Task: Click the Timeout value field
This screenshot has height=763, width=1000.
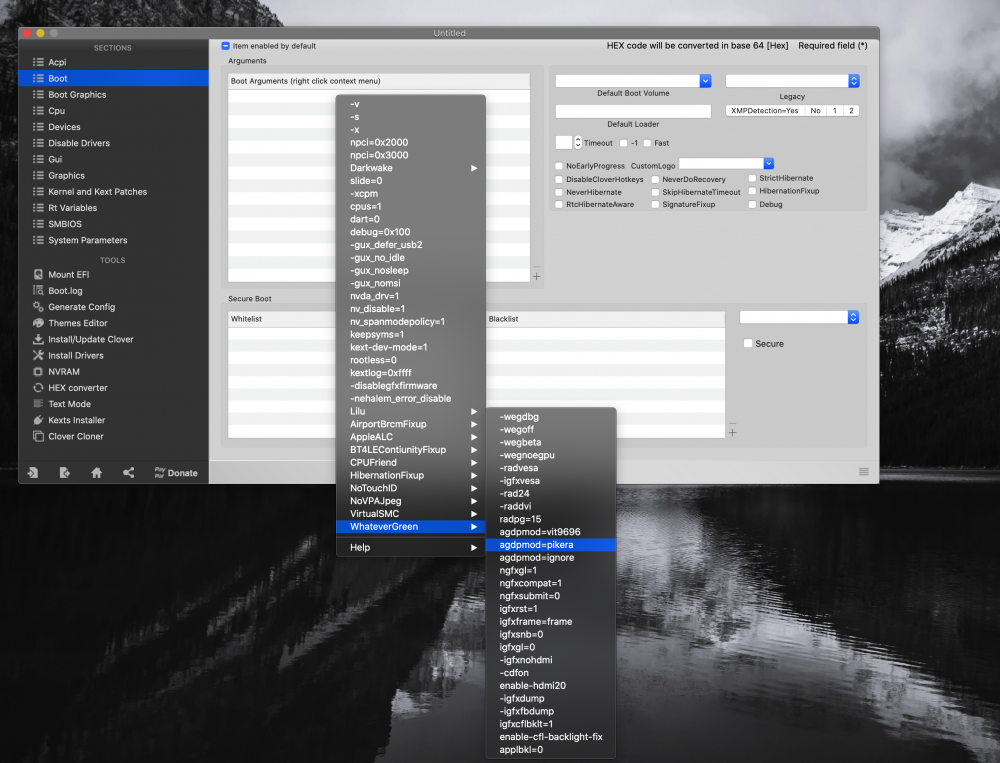Action: pyautogui.click(x=564, y=142)
